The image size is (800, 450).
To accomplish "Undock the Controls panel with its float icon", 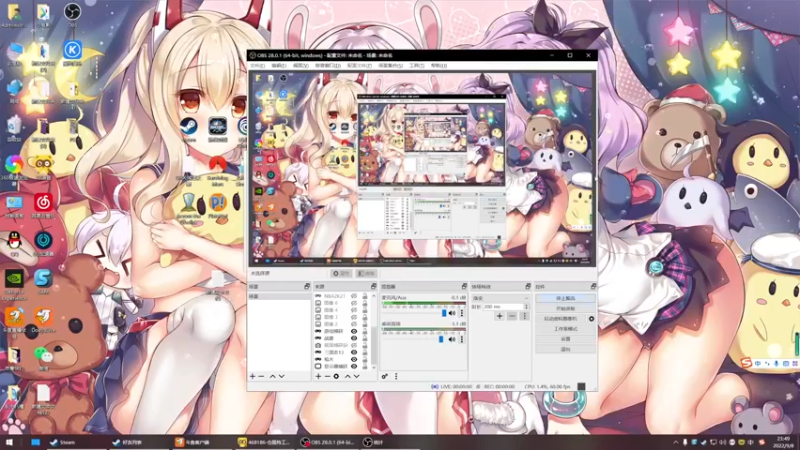I will coord(593,286).
